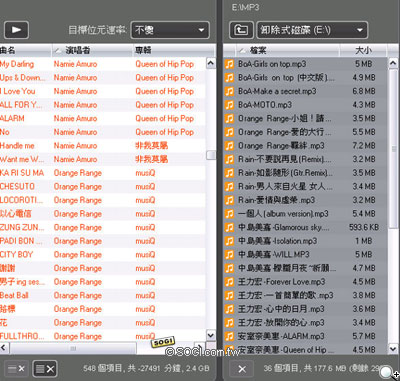Select file 王力宏-心中的日月.mp3
Viewport: 400px width, 381px height.
[305, 309]
